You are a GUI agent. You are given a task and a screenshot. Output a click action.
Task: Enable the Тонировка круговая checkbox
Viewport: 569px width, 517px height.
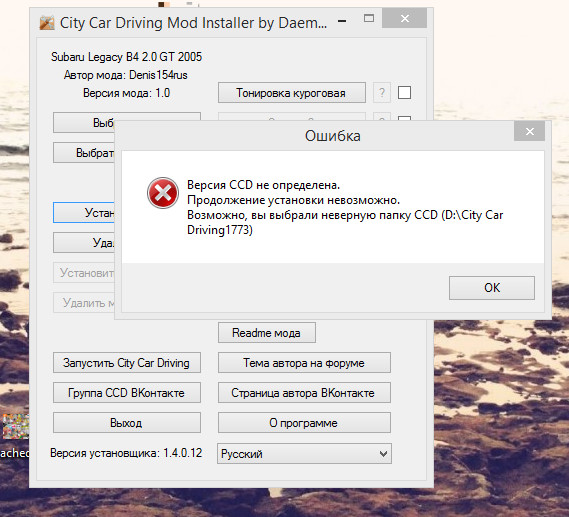(x=404, y=93)
